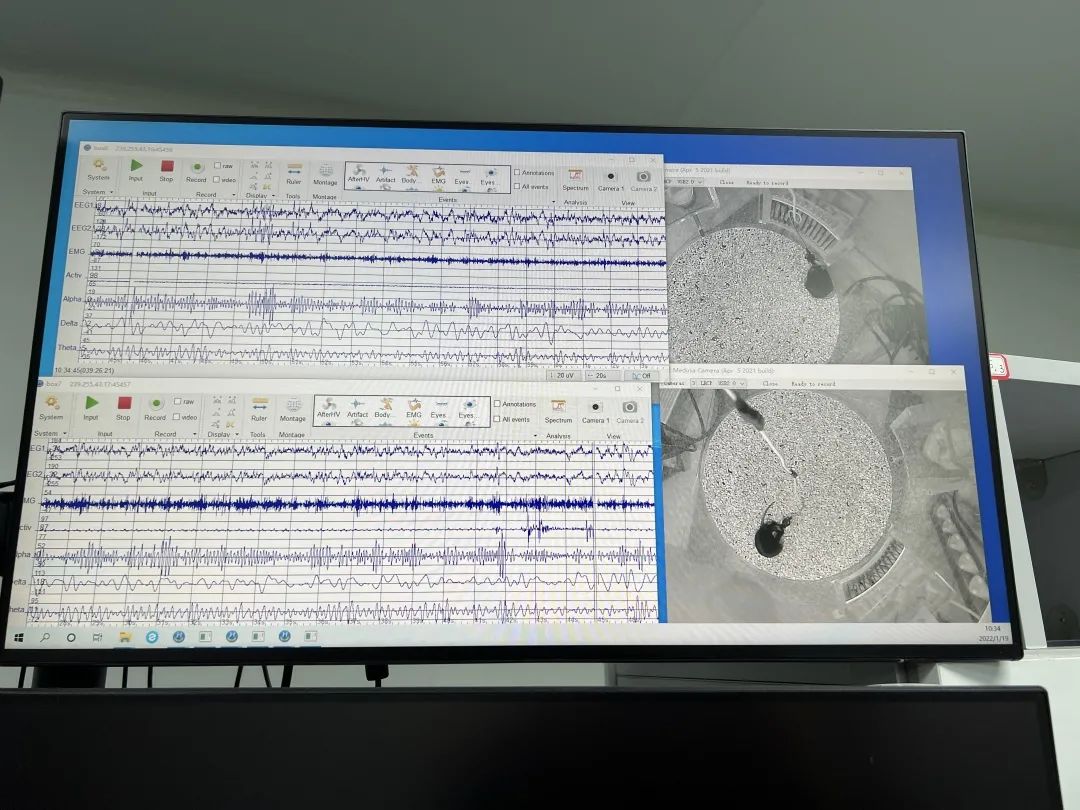
Task: Mark AfterHV event in lower window
Action: [329, 408]
